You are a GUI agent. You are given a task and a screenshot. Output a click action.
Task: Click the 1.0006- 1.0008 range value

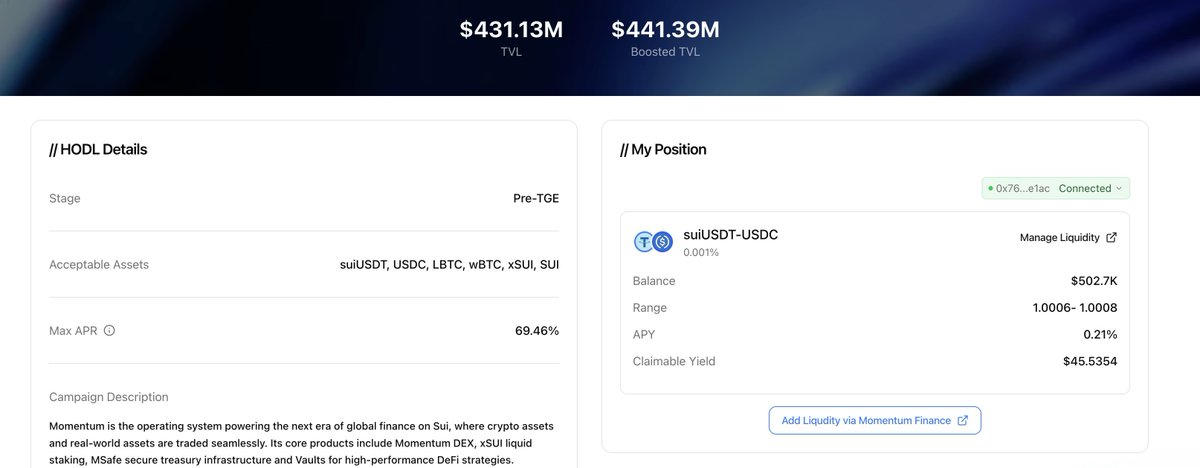[1075, 308]
